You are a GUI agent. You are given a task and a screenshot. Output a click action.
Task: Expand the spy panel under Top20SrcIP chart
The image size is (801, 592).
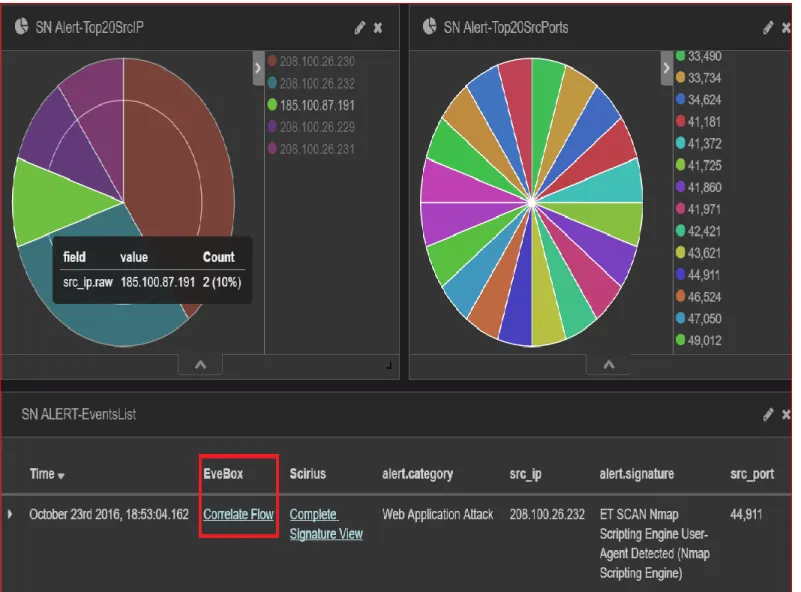click(200, 365)
